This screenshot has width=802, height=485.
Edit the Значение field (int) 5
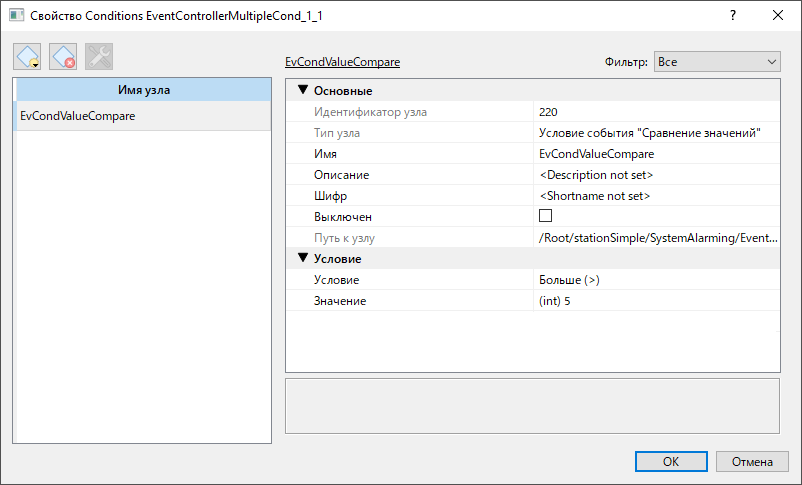click(656, 300)
